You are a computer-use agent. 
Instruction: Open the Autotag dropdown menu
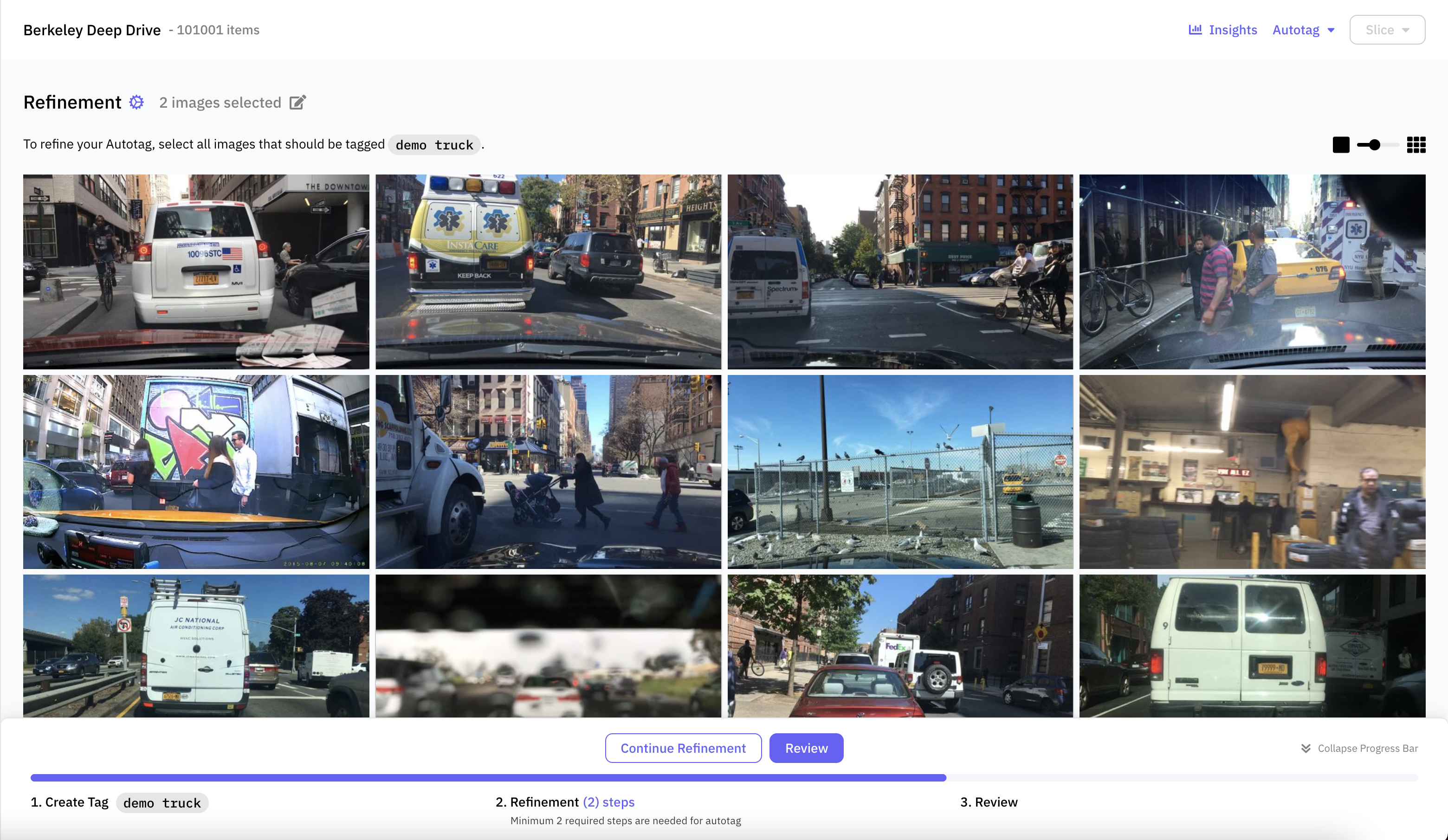point(1296,30)
